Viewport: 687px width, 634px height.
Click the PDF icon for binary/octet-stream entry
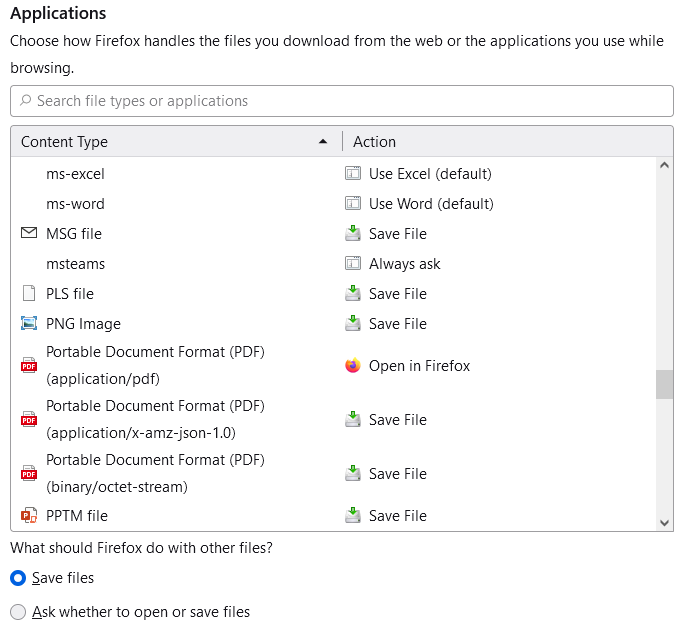[x=28, y=474]
